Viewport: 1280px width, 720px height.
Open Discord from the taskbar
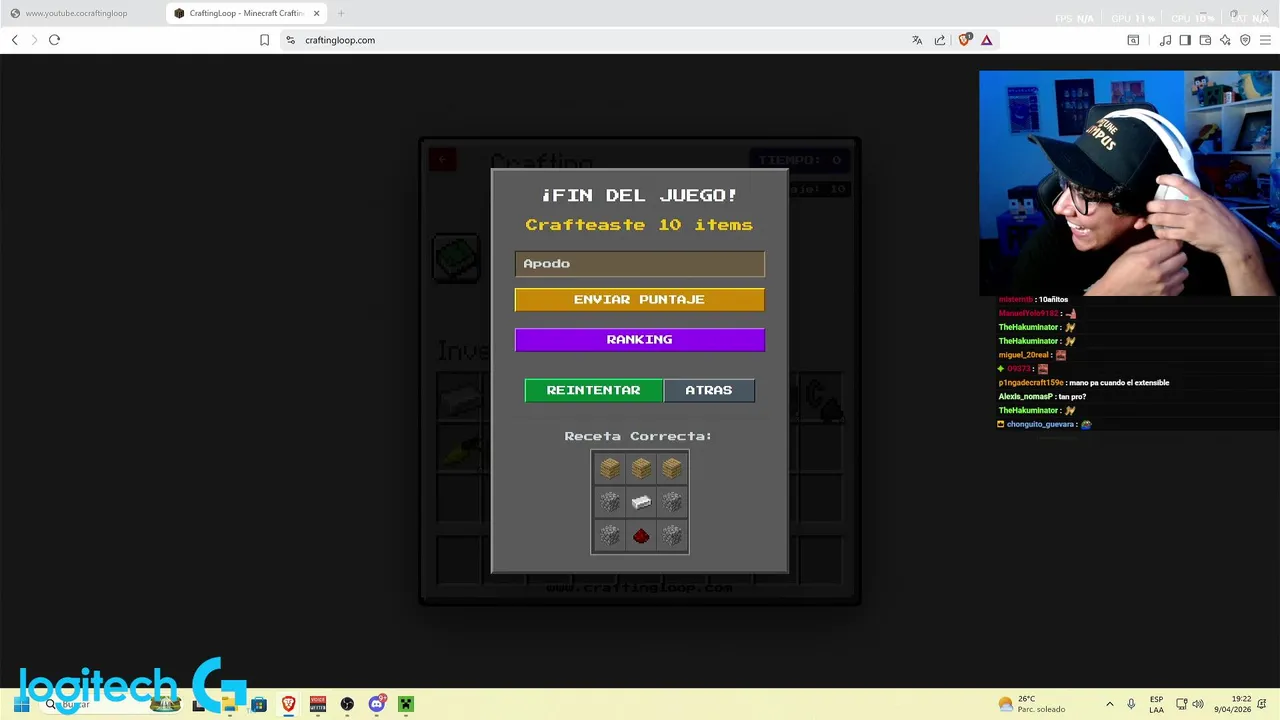tap(377, 704)
